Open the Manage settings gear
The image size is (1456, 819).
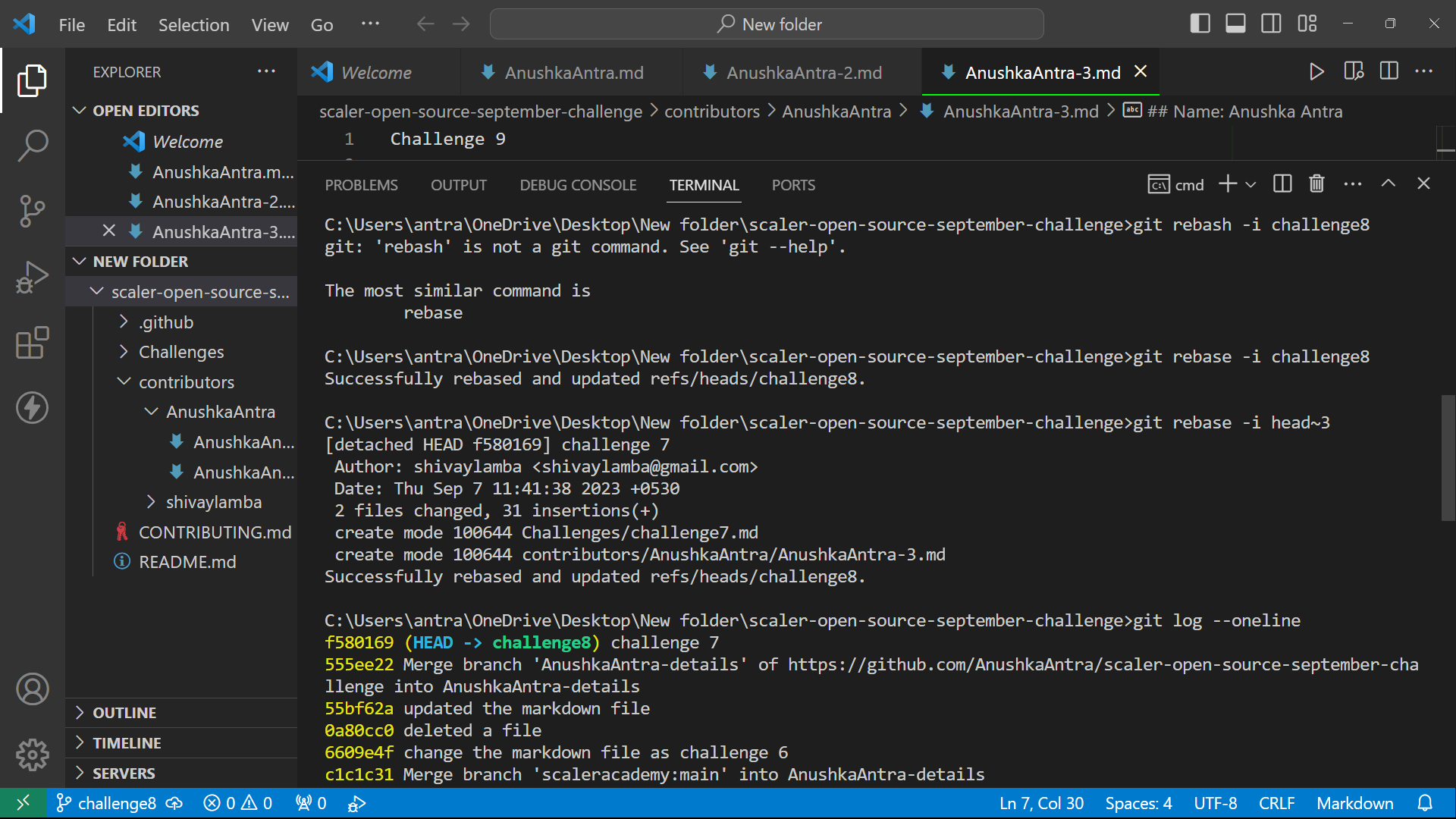(32, 755)
